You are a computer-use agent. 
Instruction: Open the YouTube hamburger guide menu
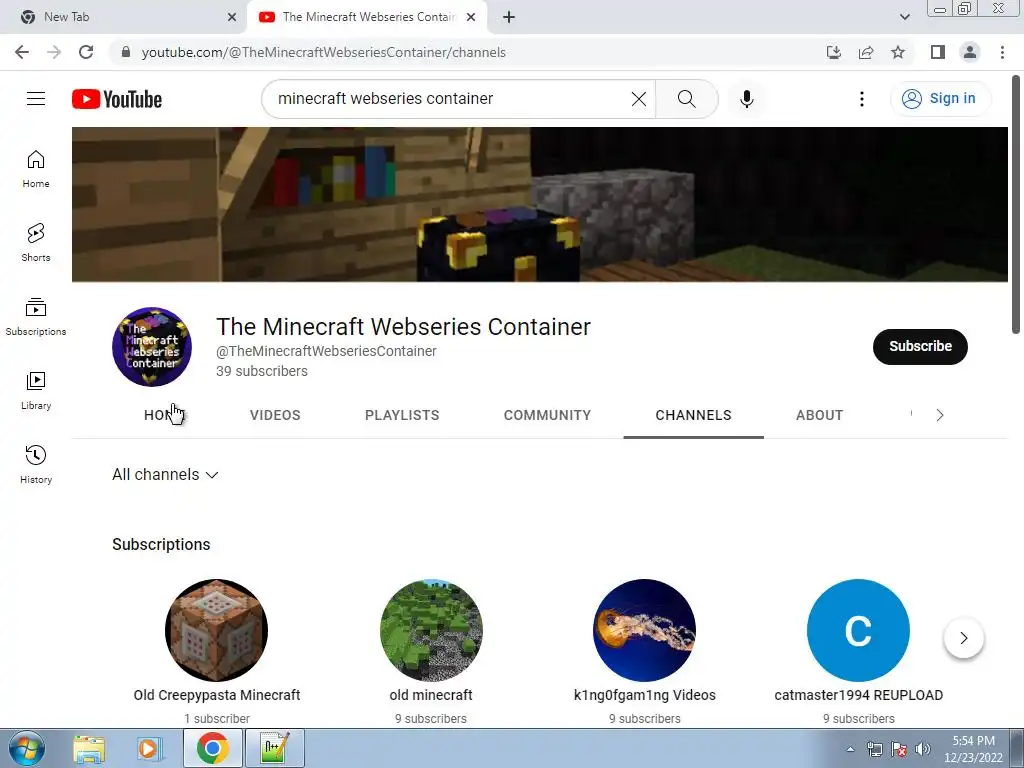(36, 99)
